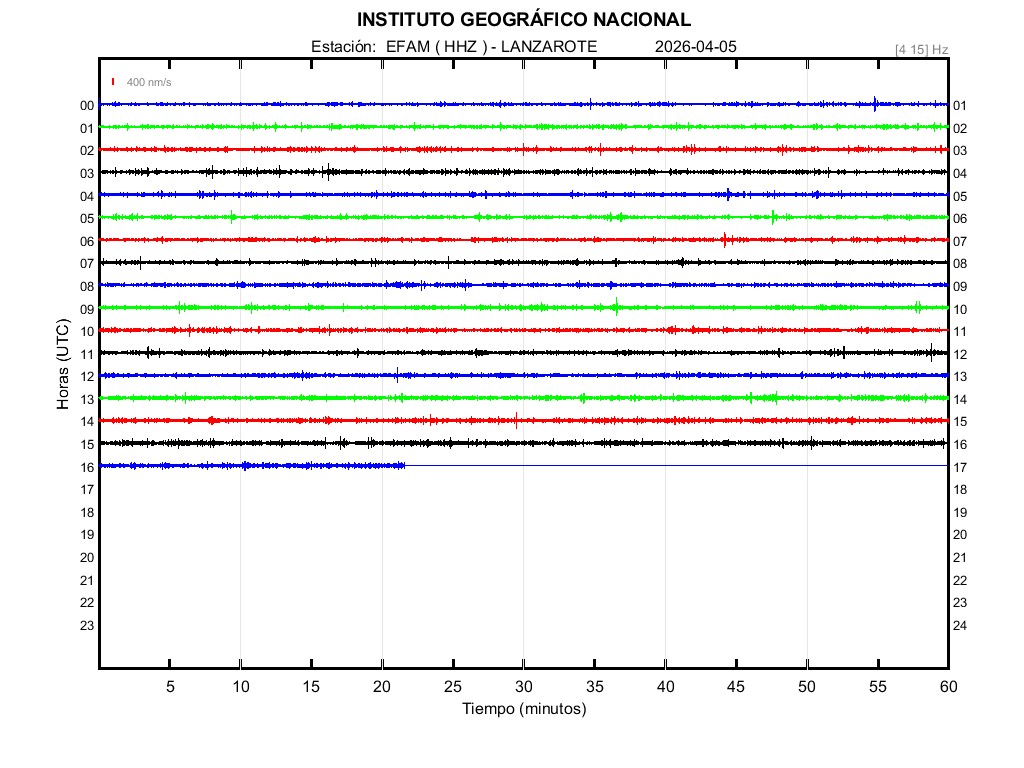Click the INSTITUTO GEOGRÁFICO NACIONAL title
1024x768 pixels.
pos(524,19)
